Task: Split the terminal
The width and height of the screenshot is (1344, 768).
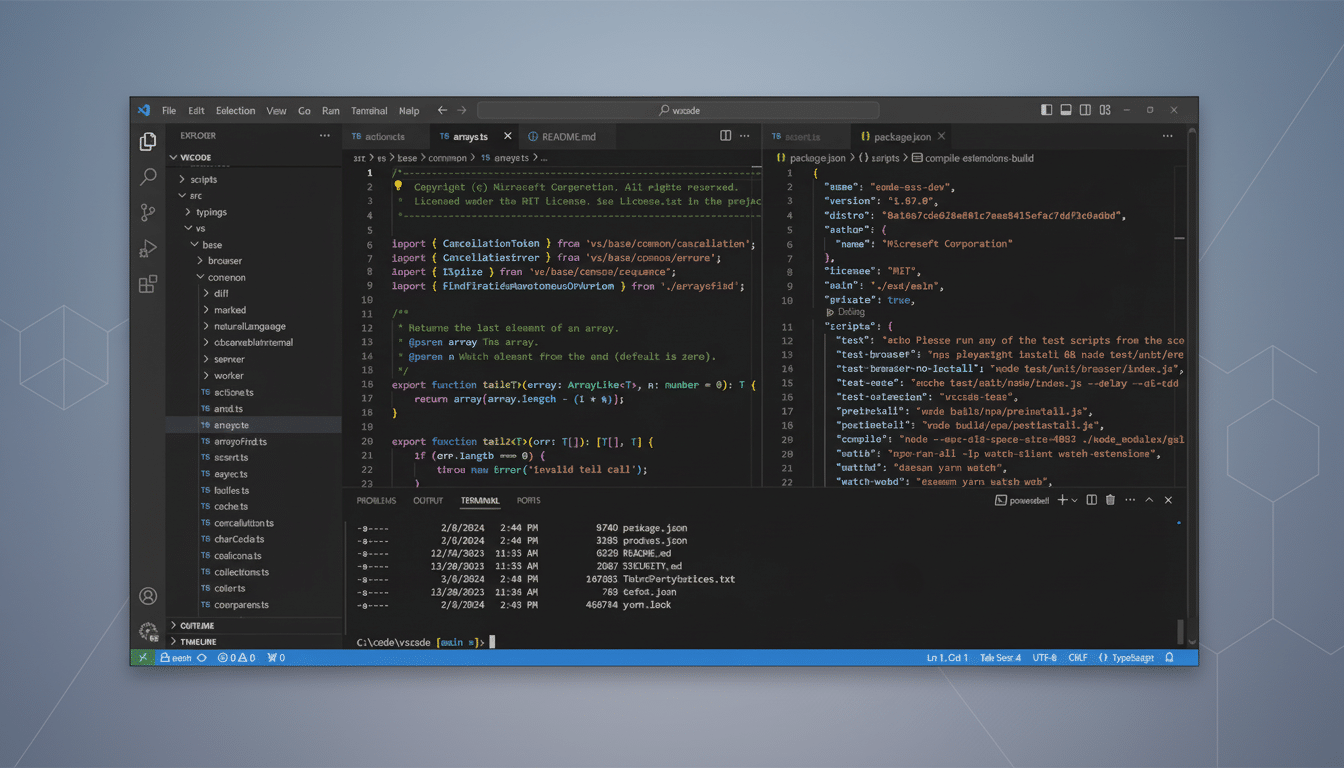Action: [x=1090, y=499]
